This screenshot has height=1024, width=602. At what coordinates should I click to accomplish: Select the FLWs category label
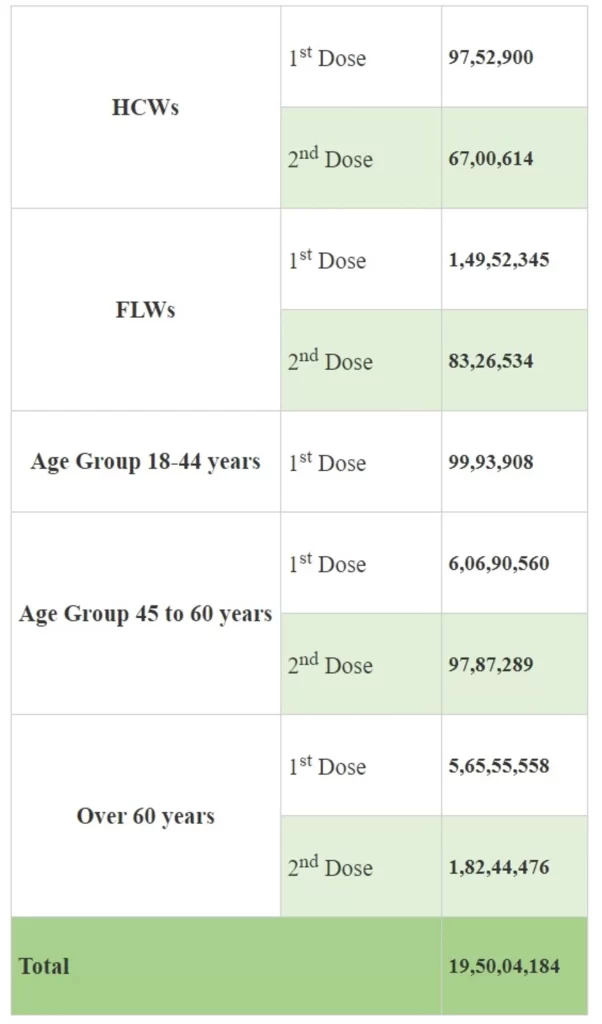145,310
